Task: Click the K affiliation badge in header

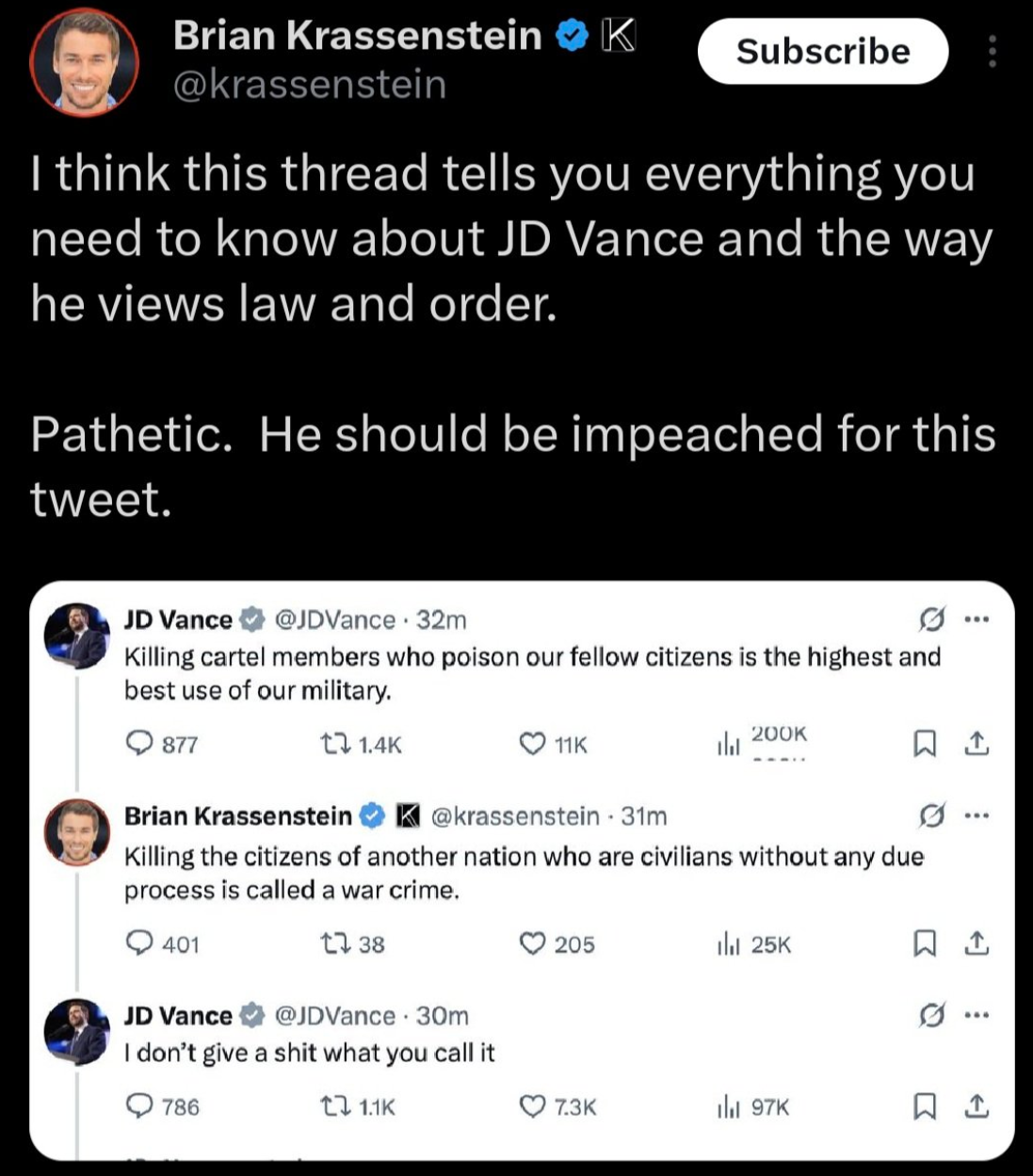Action: point(618,36)
